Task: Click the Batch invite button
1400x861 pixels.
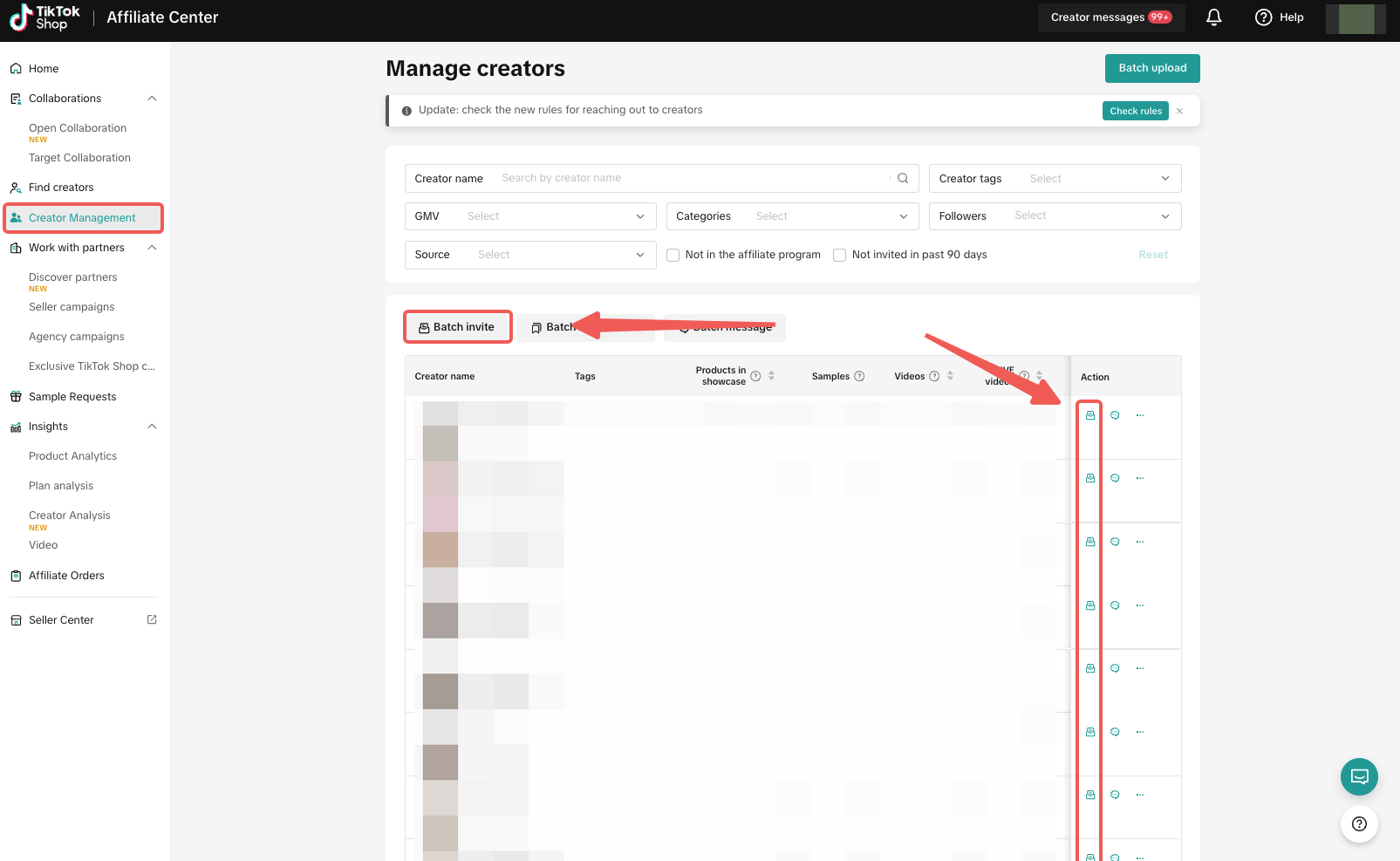Action: click(457, 327)
